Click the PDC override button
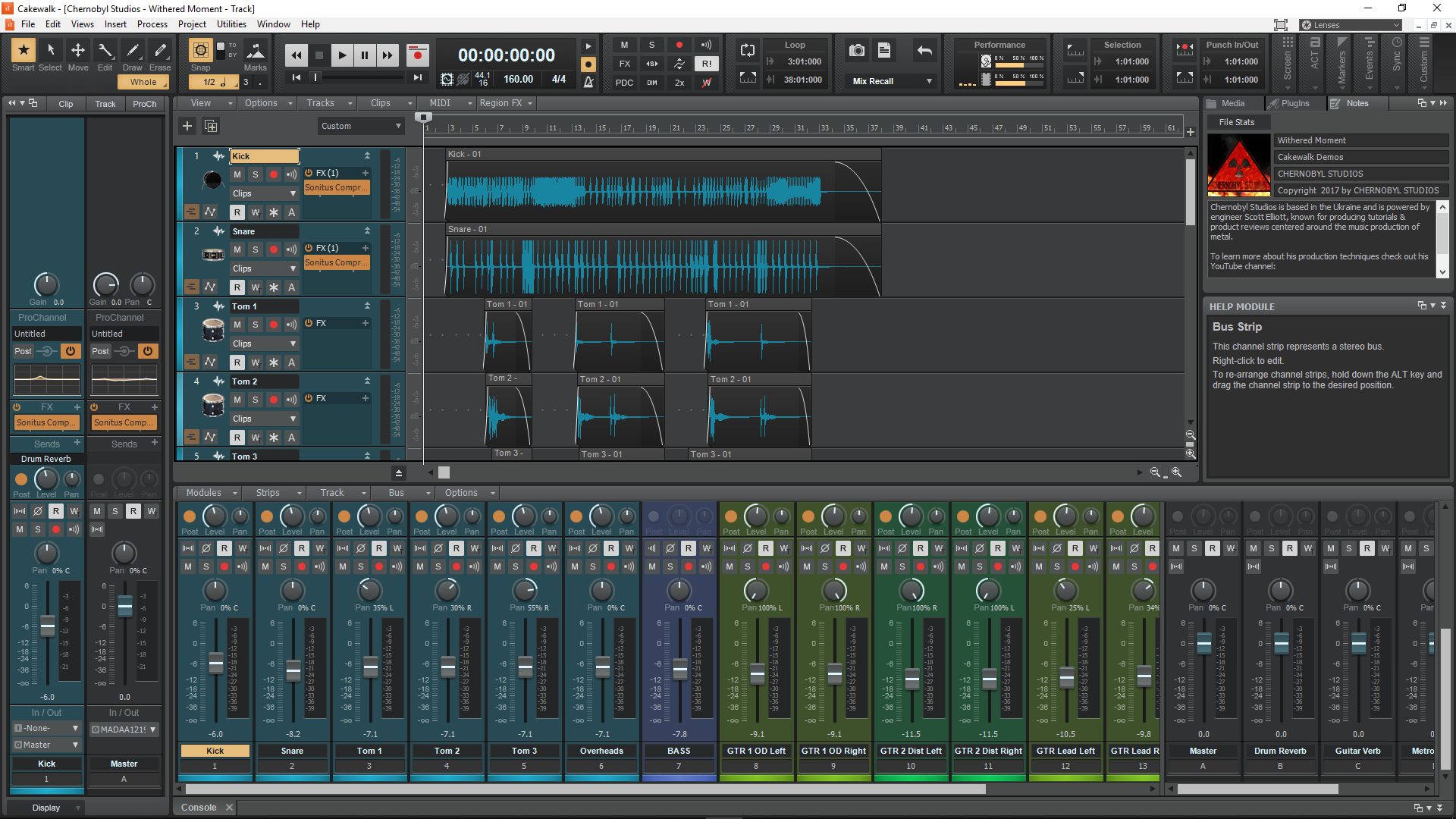Image resolution: width=1456 pixels, height=819 pixels. [x=624, y=83]
